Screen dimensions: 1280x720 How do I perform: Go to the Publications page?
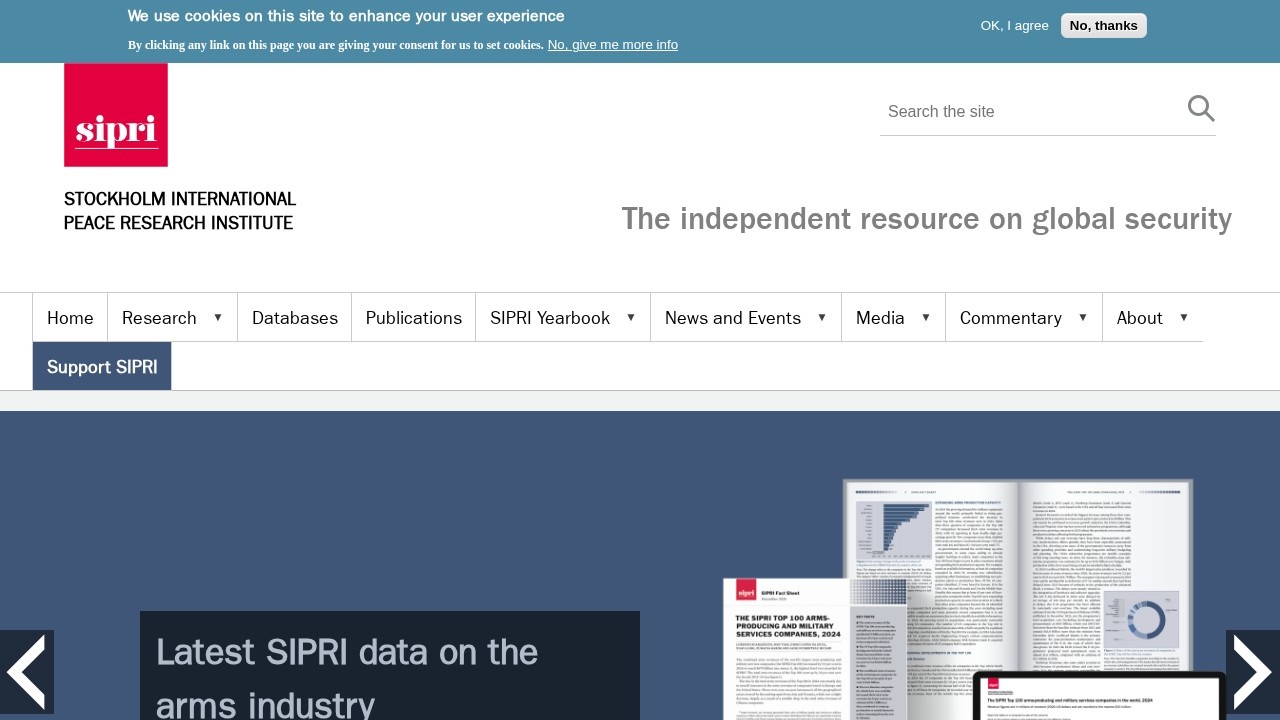point(413,318)
